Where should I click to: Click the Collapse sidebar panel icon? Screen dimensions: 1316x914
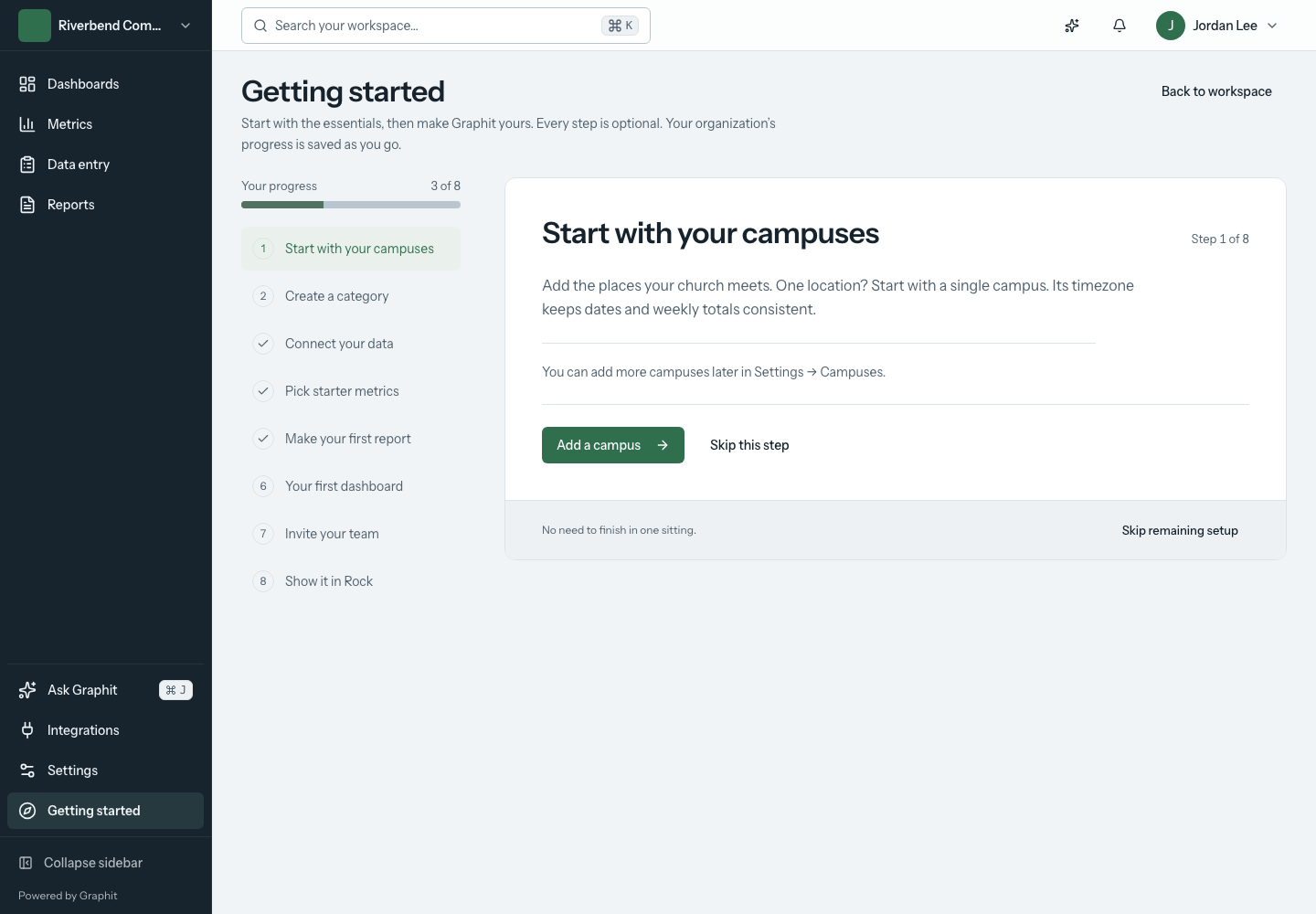pyautogui.click(x=26, y=863)
